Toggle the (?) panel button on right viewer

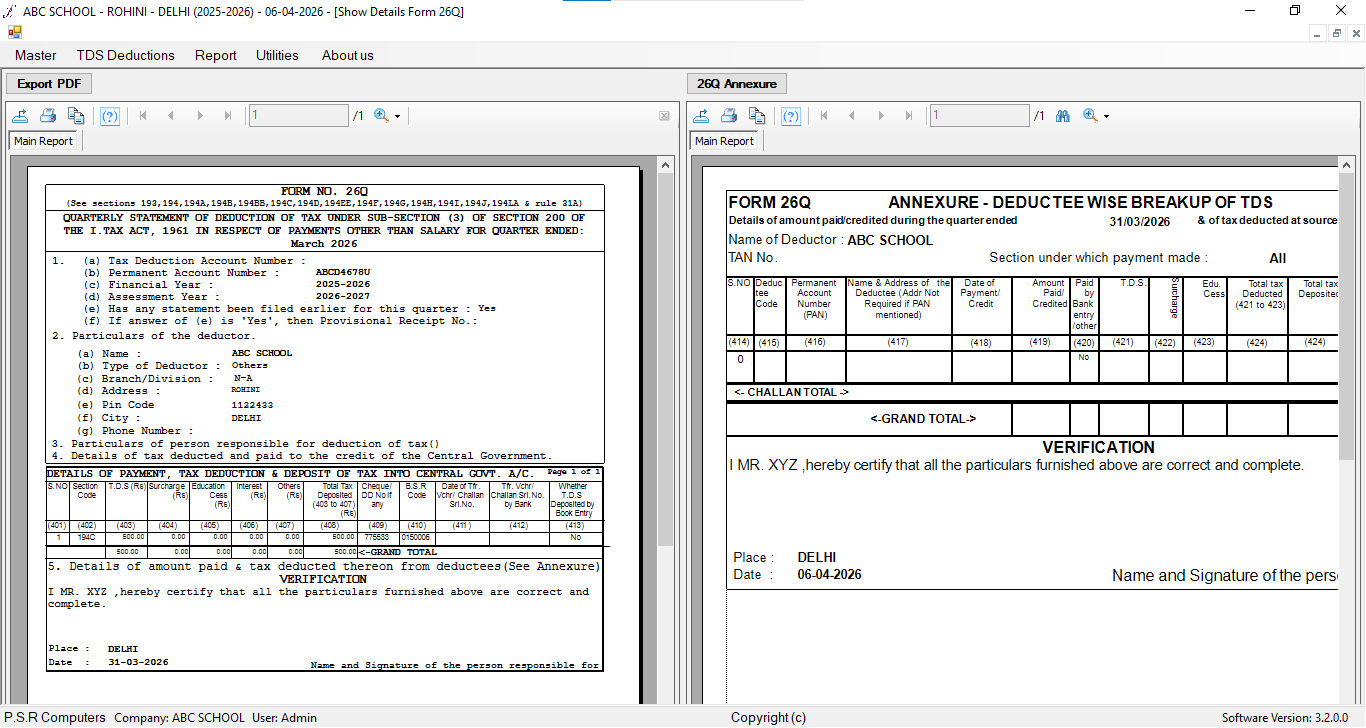coord(791,116)
